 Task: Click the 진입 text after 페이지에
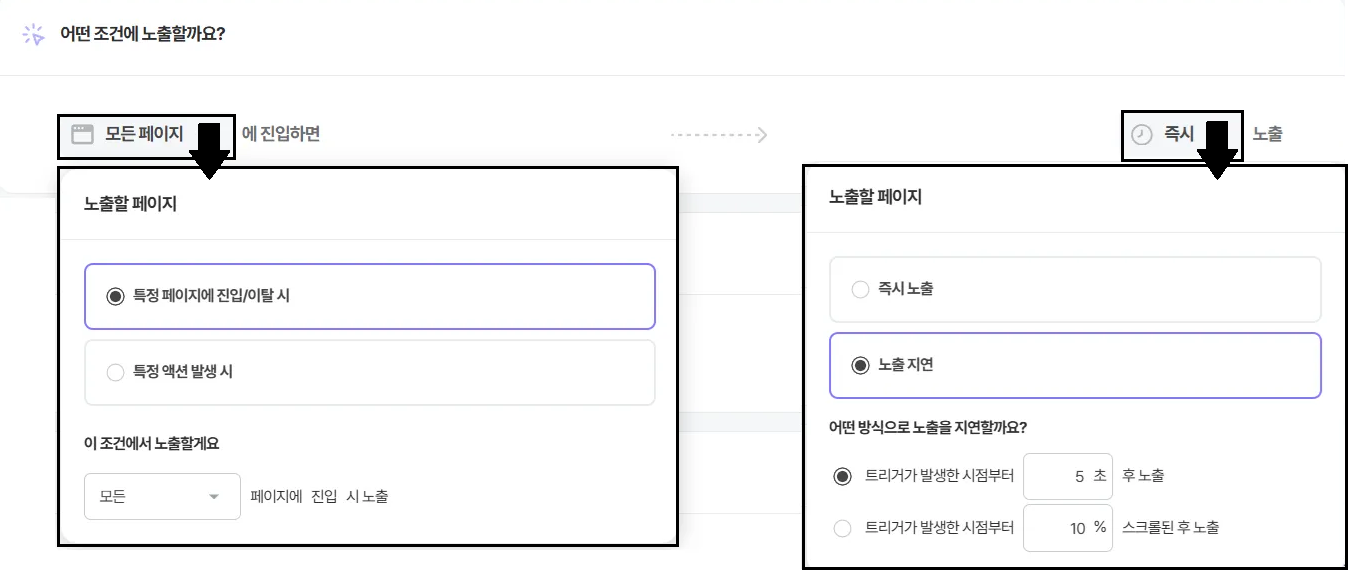point(326,497)
